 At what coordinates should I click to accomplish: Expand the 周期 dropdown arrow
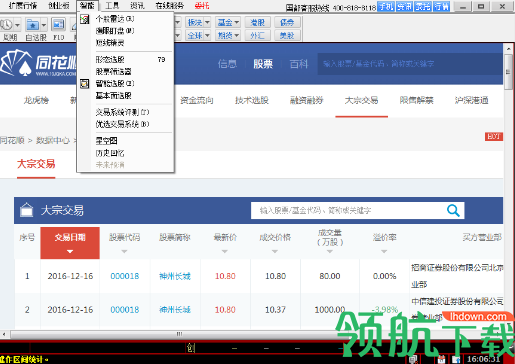[17, 25]
